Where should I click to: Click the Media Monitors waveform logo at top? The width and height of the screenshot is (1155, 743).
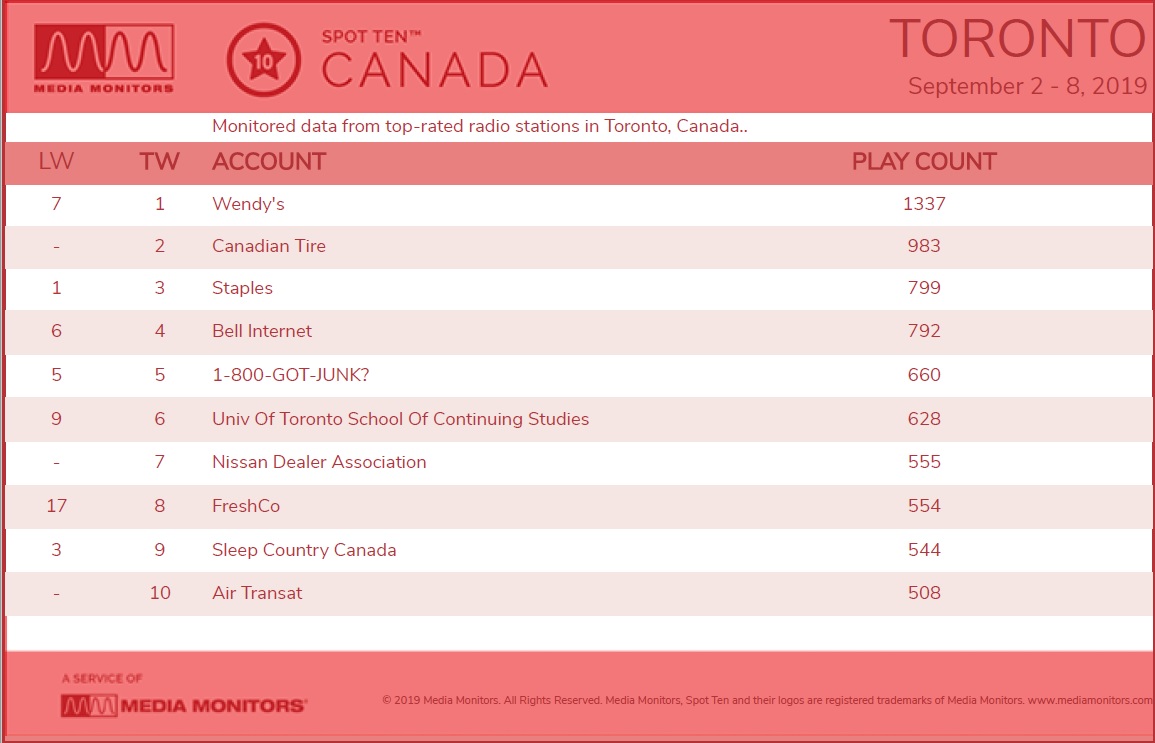click(x=104, y=58)
